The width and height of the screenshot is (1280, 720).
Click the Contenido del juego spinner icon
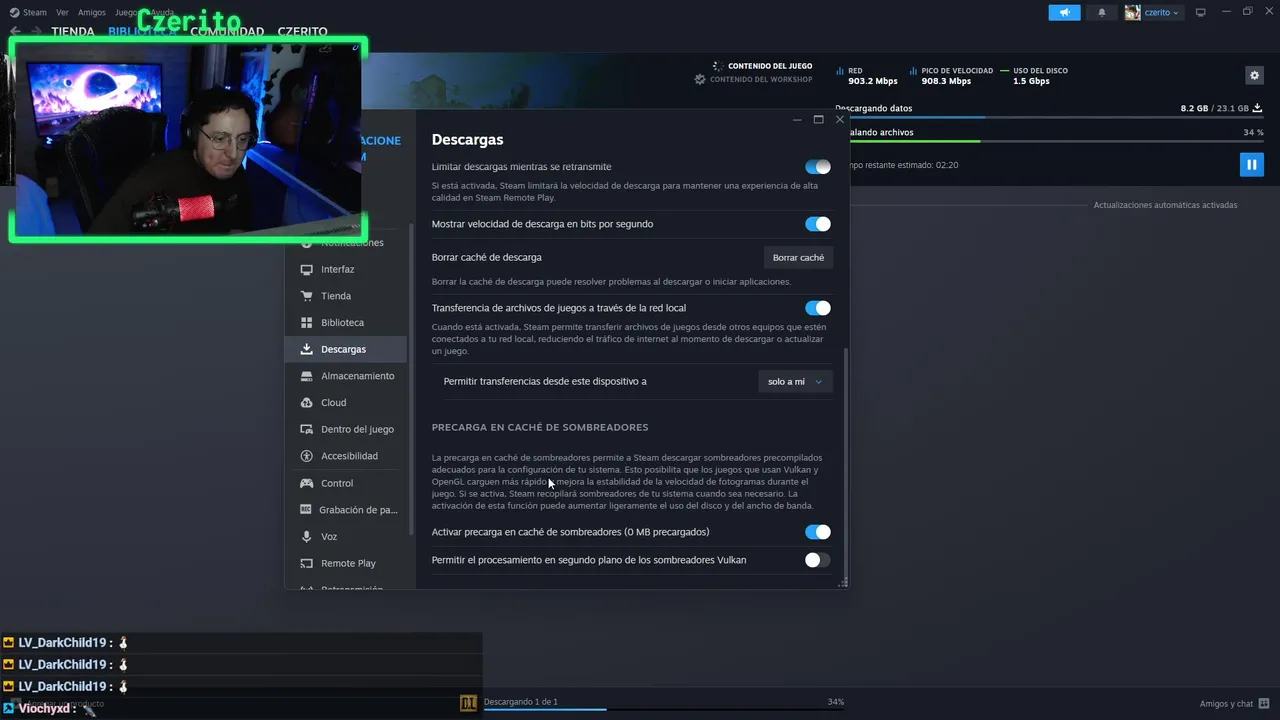tap(717, 66)
